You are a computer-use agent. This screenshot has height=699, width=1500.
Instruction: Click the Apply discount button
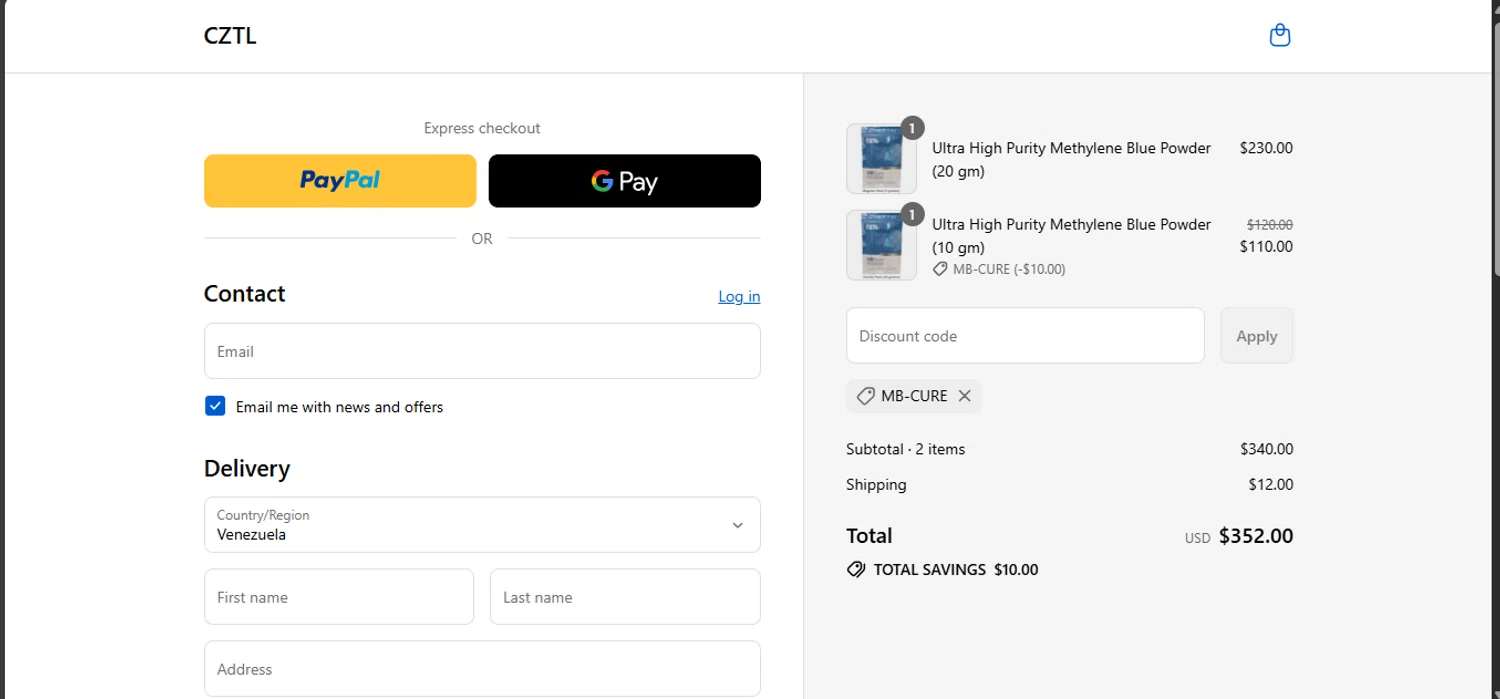click(x=1256, y=336)
